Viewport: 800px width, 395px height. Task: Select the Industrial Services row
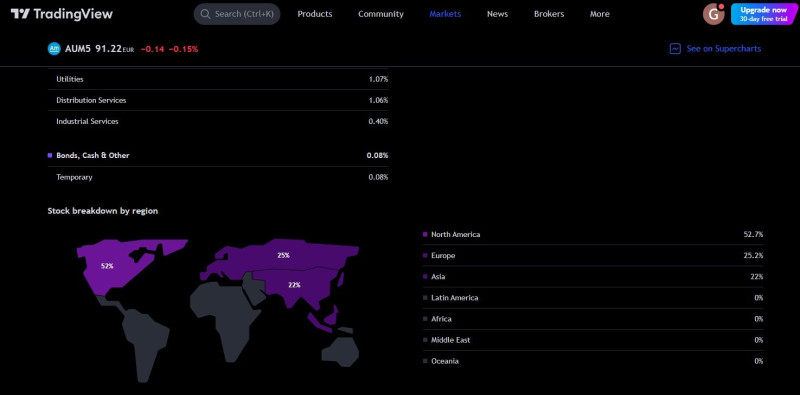click(x=218, y=121)
